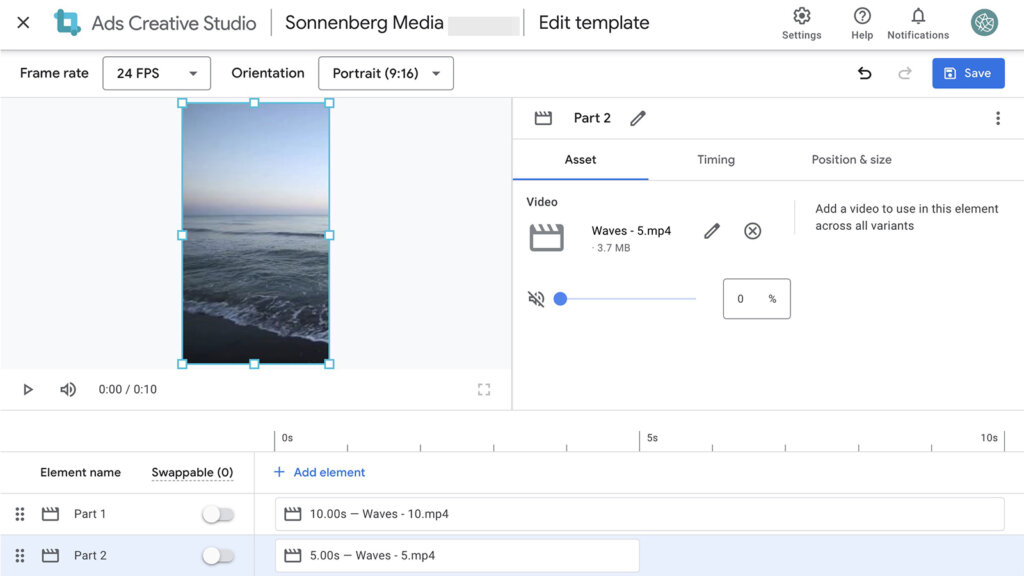Switch to the Position & size tab
The width and height of the screenshot is (1024, 576).
click(851, 159)
